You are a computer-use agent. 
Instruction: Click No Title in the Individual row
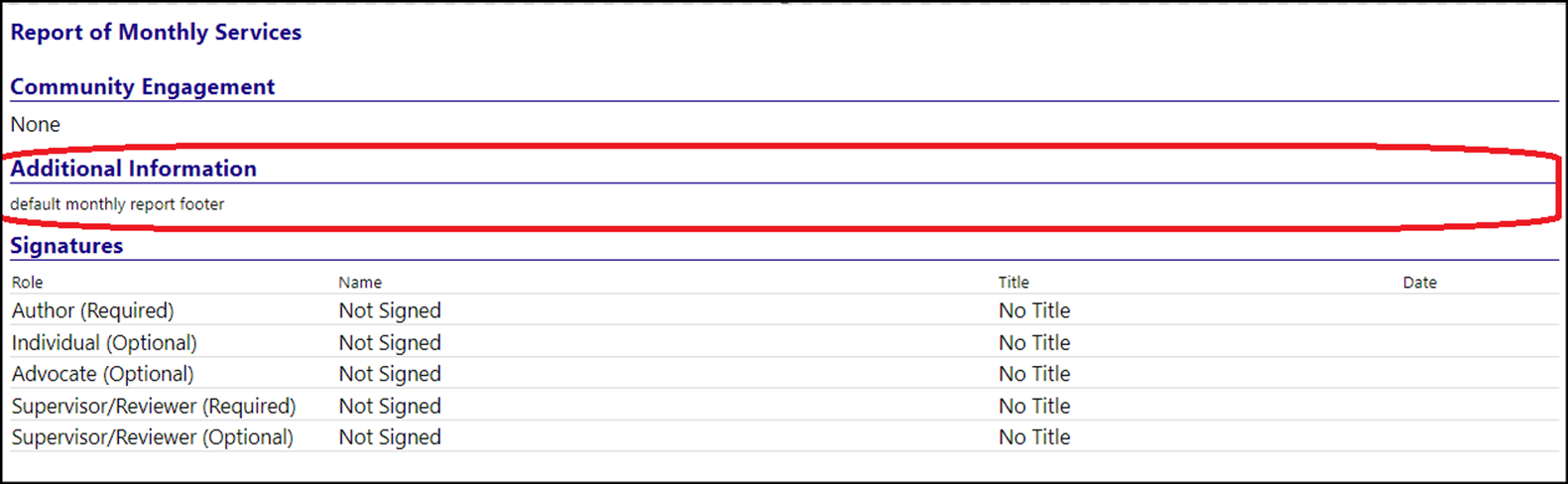(x=1034, y=342)
